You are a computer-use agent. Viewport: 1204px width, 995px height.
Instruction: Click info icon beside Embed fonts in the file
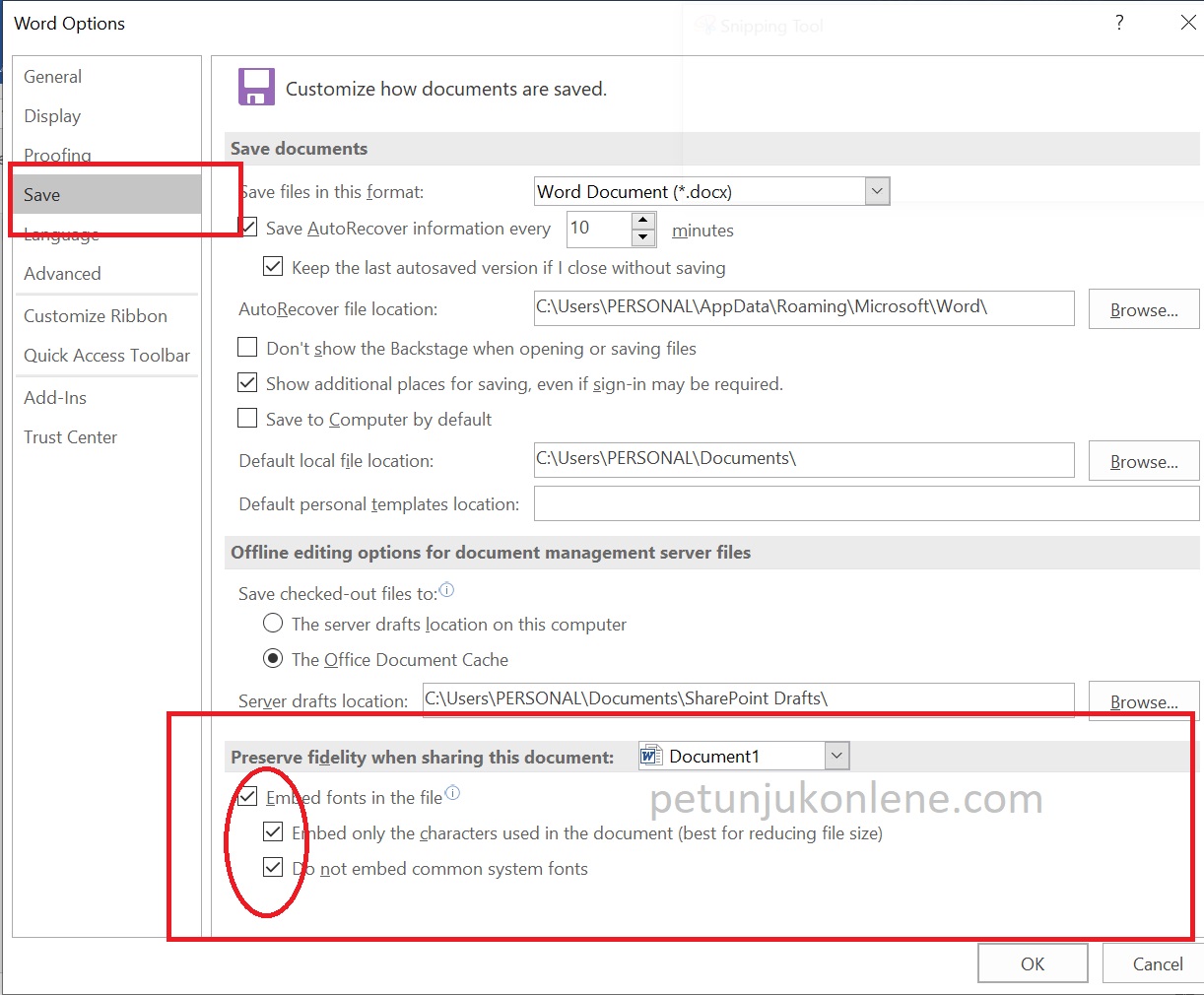(452, 793)
